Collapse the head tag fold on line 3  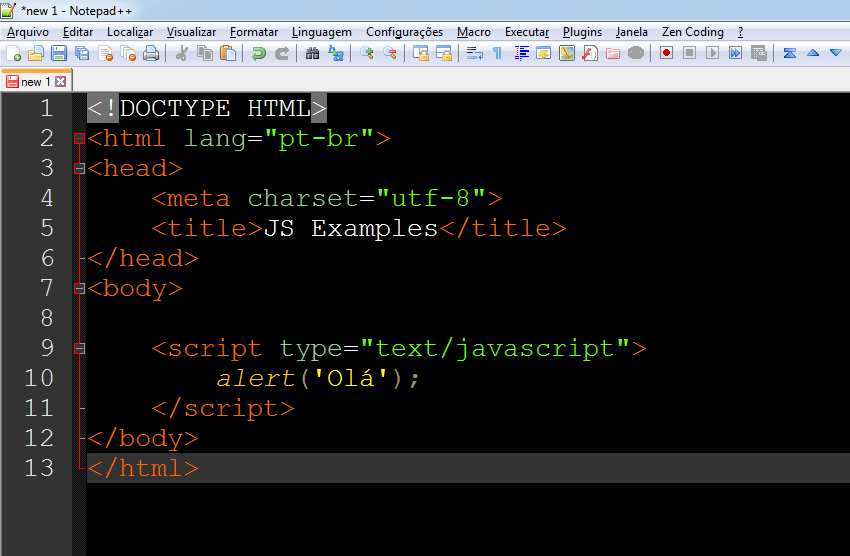pos(80,169)
